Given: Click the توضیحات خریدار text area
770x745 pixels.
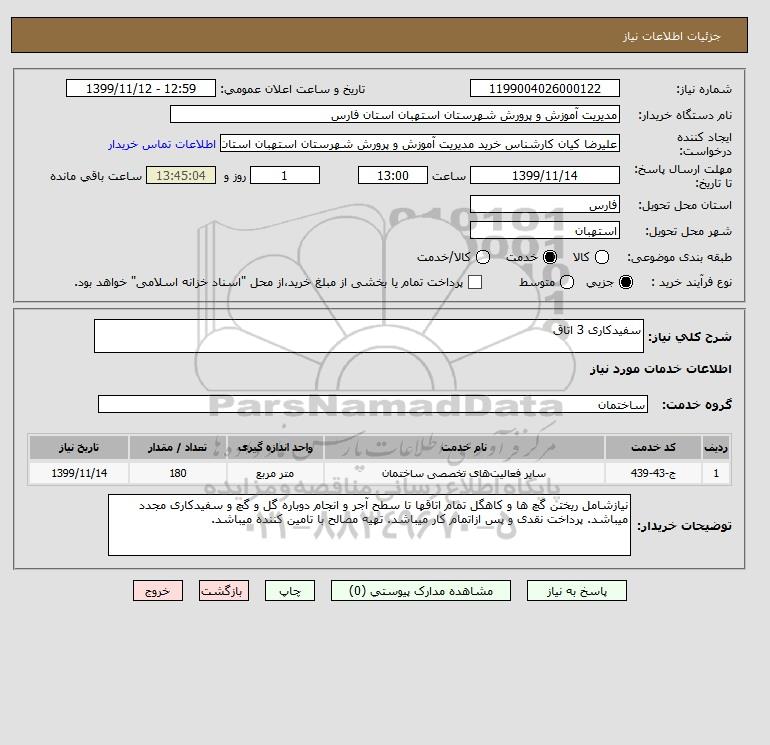Looking at the screenshot, I should pyautogui.click(x=369, y=525).
